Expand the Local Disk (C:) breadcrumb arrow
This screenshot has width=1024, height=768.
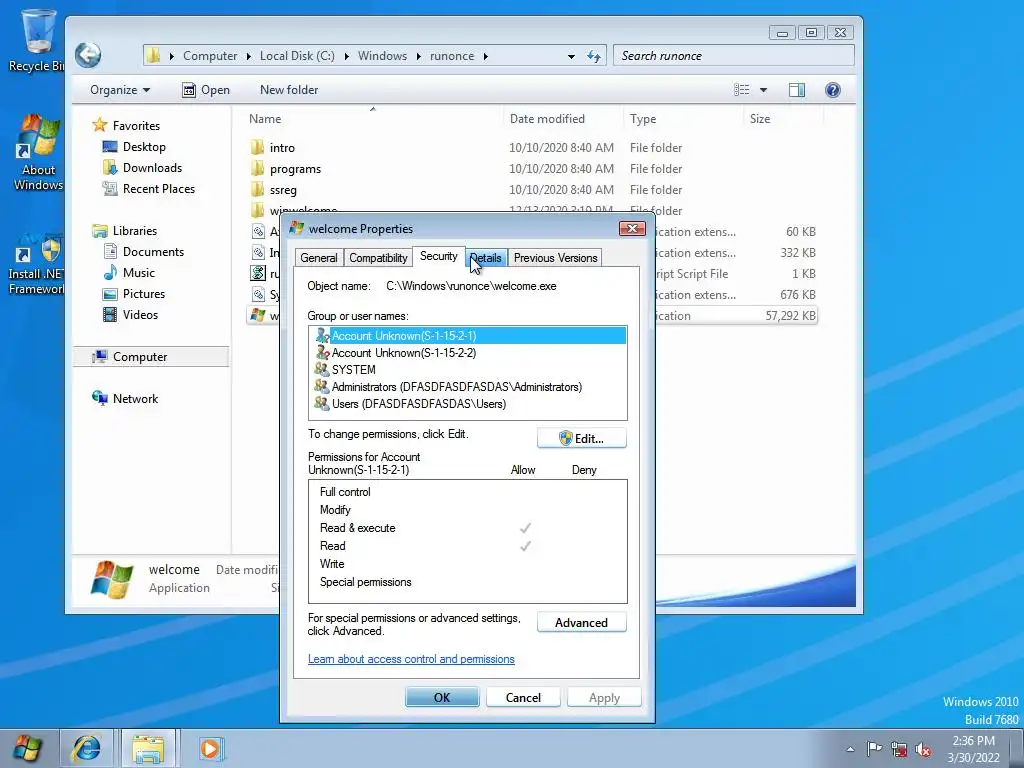pyautogui.click(x=347, y=56)
